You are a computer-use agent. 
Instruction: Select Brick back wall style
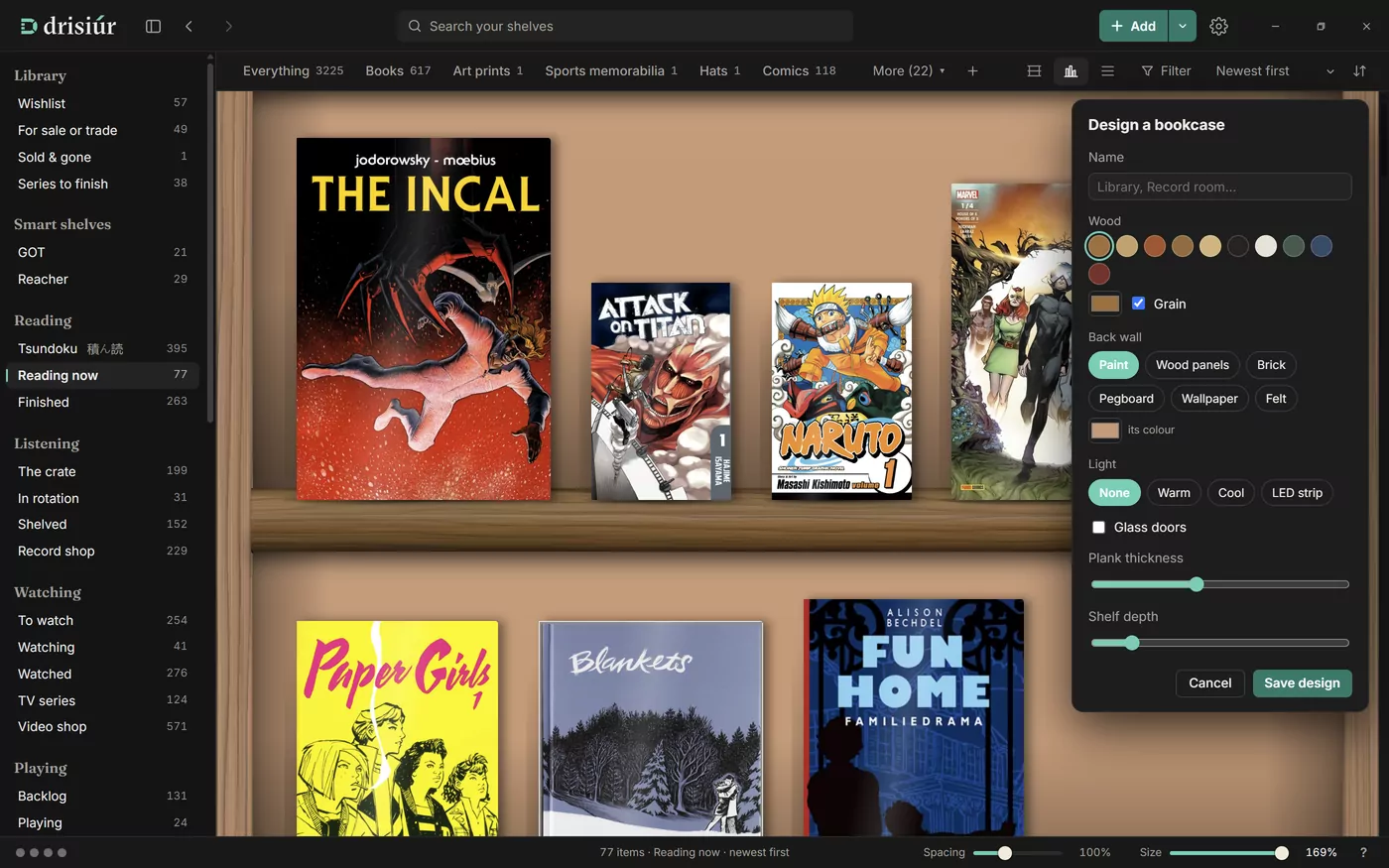pyautogui.click(x=1271, y=365)
